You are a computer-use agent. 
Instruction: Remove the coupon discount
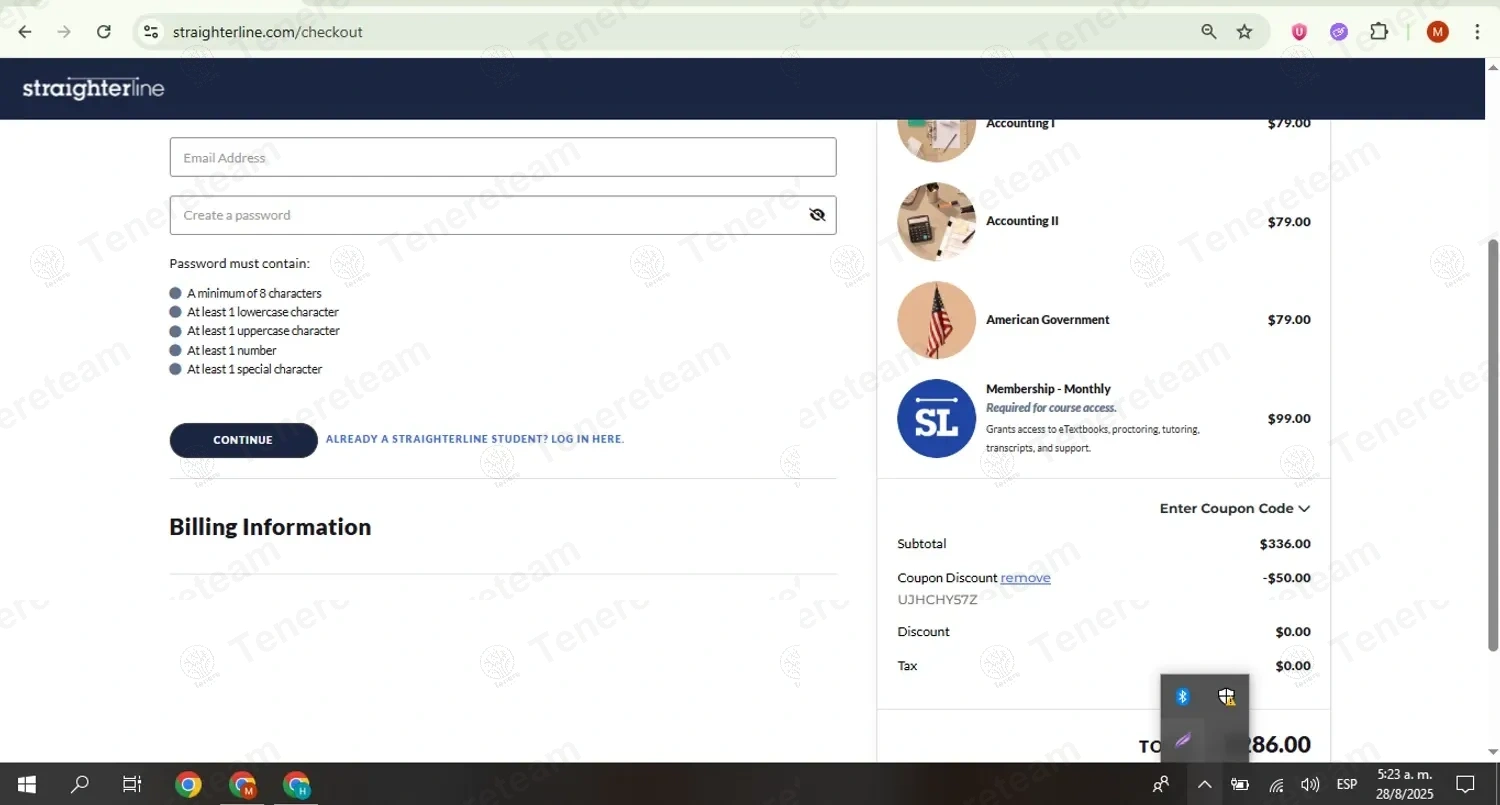click(x=1025, y=578)
